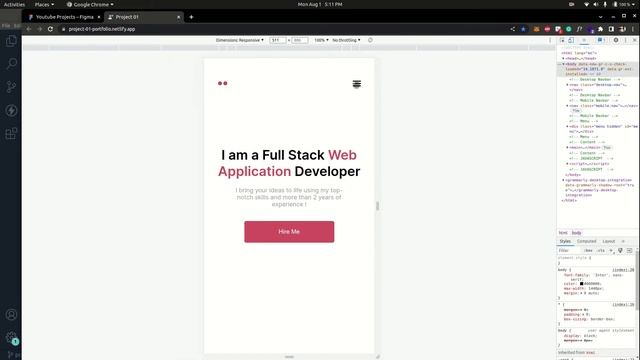Viewport: 640px width, 360px height.
Task: Open the Extensions icon in VS Code sidebar
Action: pos(11,133)
